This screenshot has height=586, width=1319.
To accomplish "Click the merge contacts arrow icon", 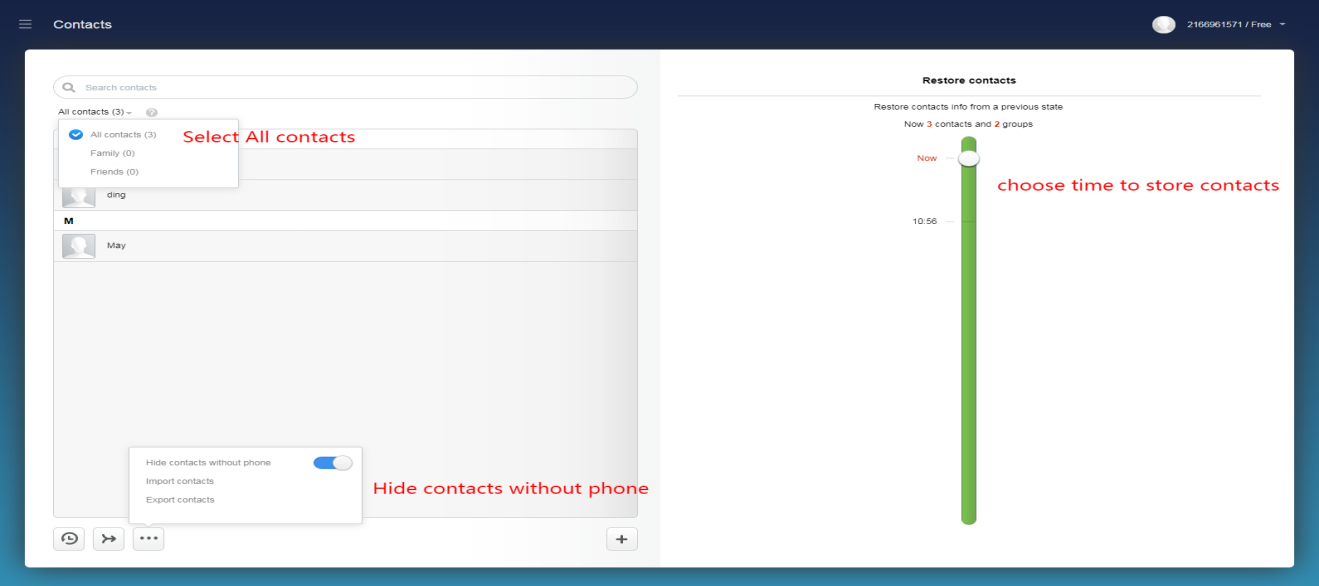I will tap(109, 539).
